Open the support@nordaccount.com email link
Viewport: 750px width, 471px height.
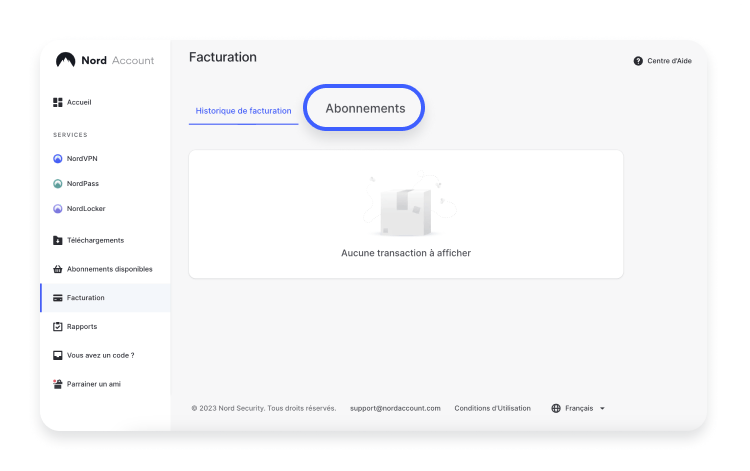[x=395, y=408]
